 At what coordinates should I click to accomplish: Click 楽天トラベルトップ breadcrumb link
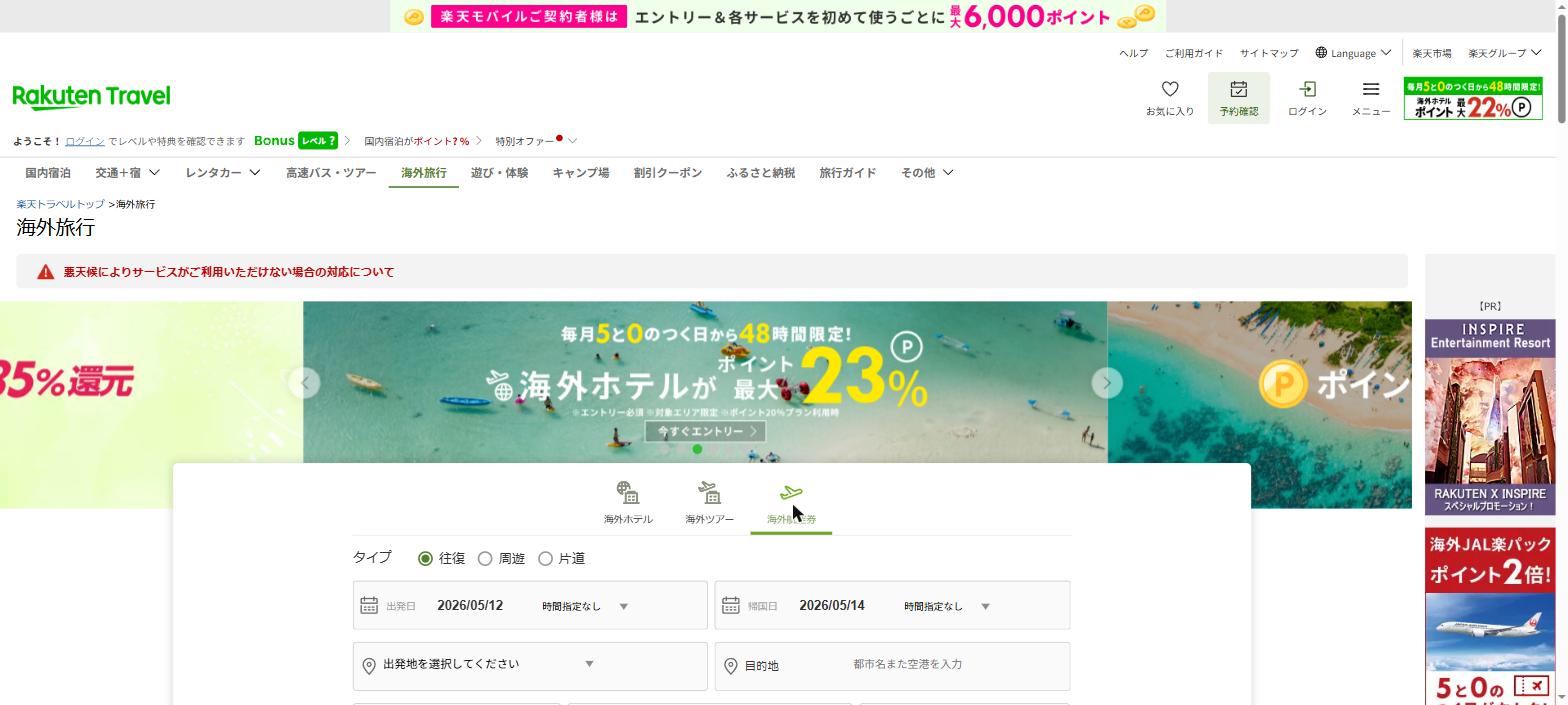click(60, 204)
